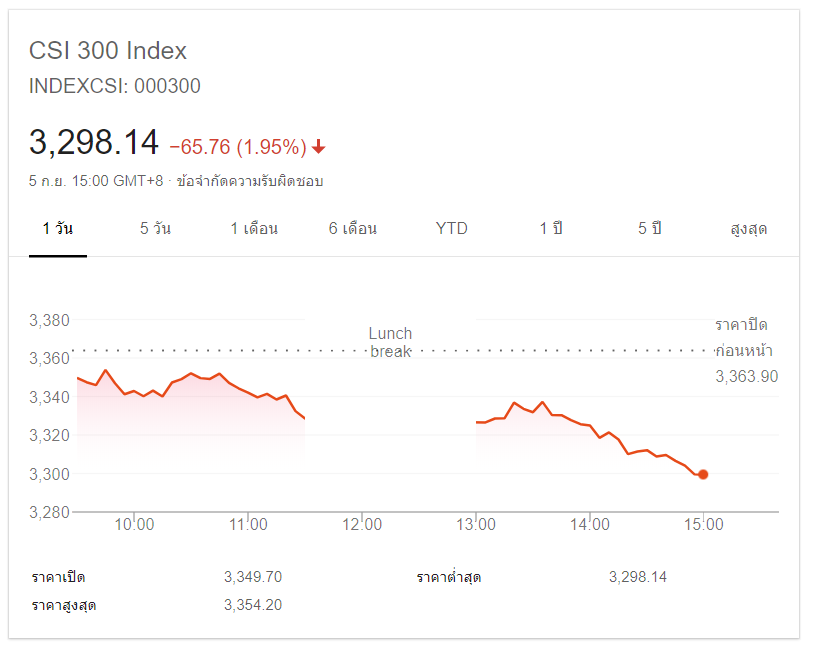Click the Lunch break label on chart
813x654 pixels.
pyautogui.click(x=390, y=342)
